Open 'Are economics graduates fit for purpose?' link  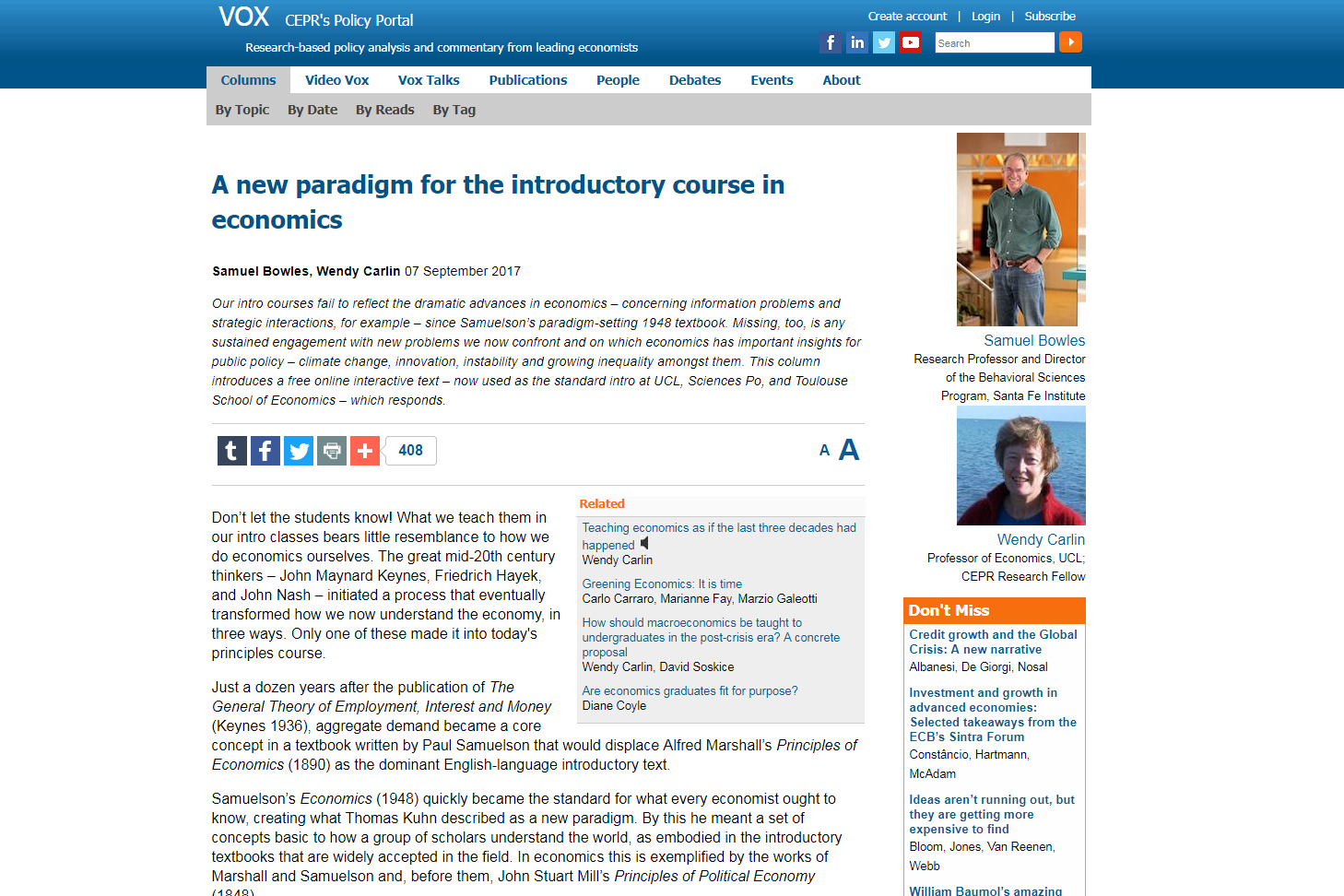pos(690,691)
